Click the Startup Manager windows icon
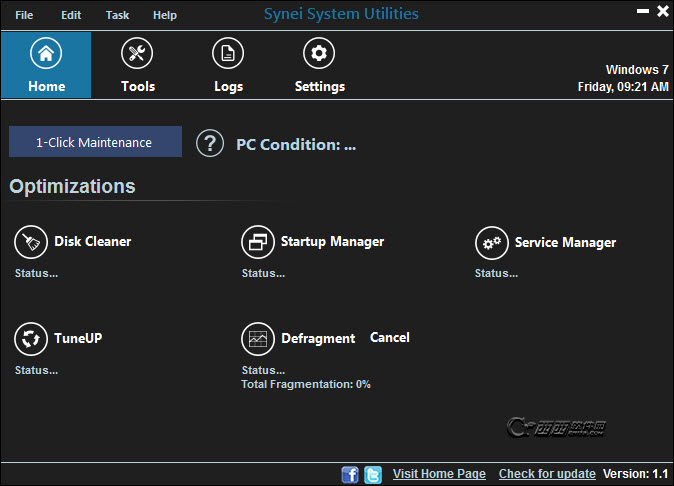Image resolution: width=674 pixels, height=486 pixels. tap(258, 242)
